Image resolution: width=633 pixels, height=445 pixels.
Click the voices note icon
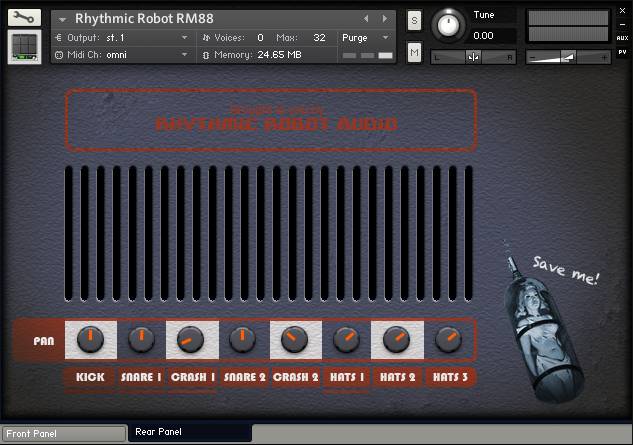pos(206,38)
